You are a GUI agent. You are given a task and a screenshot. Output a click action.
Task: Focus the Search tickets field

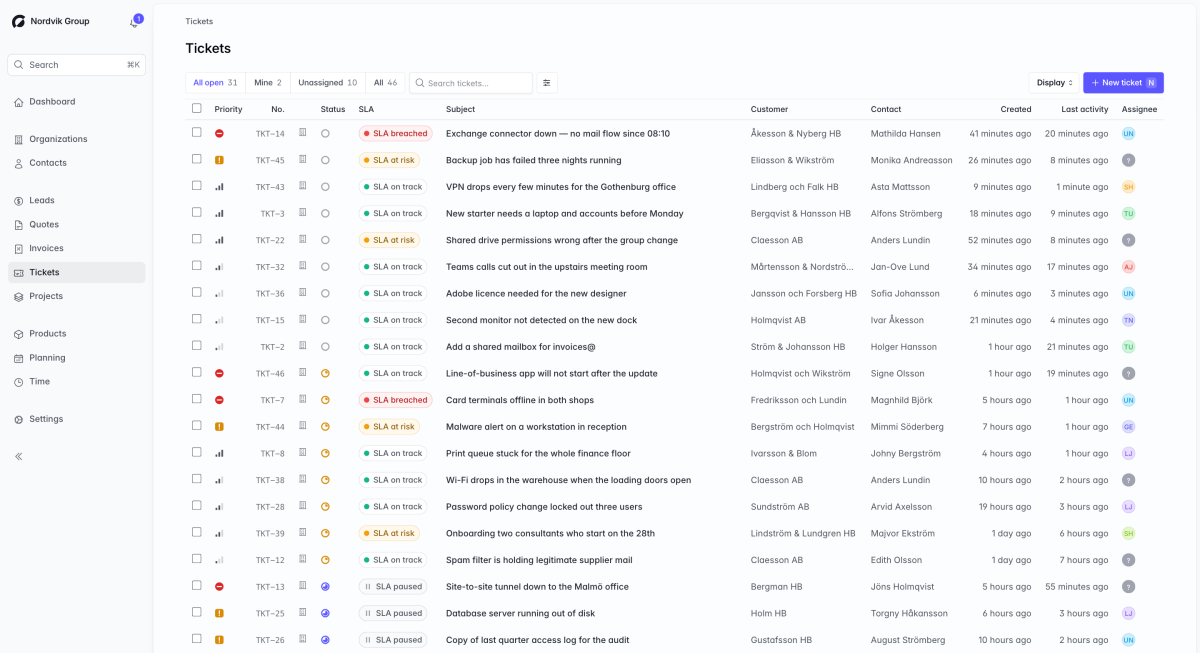(471, 83)
